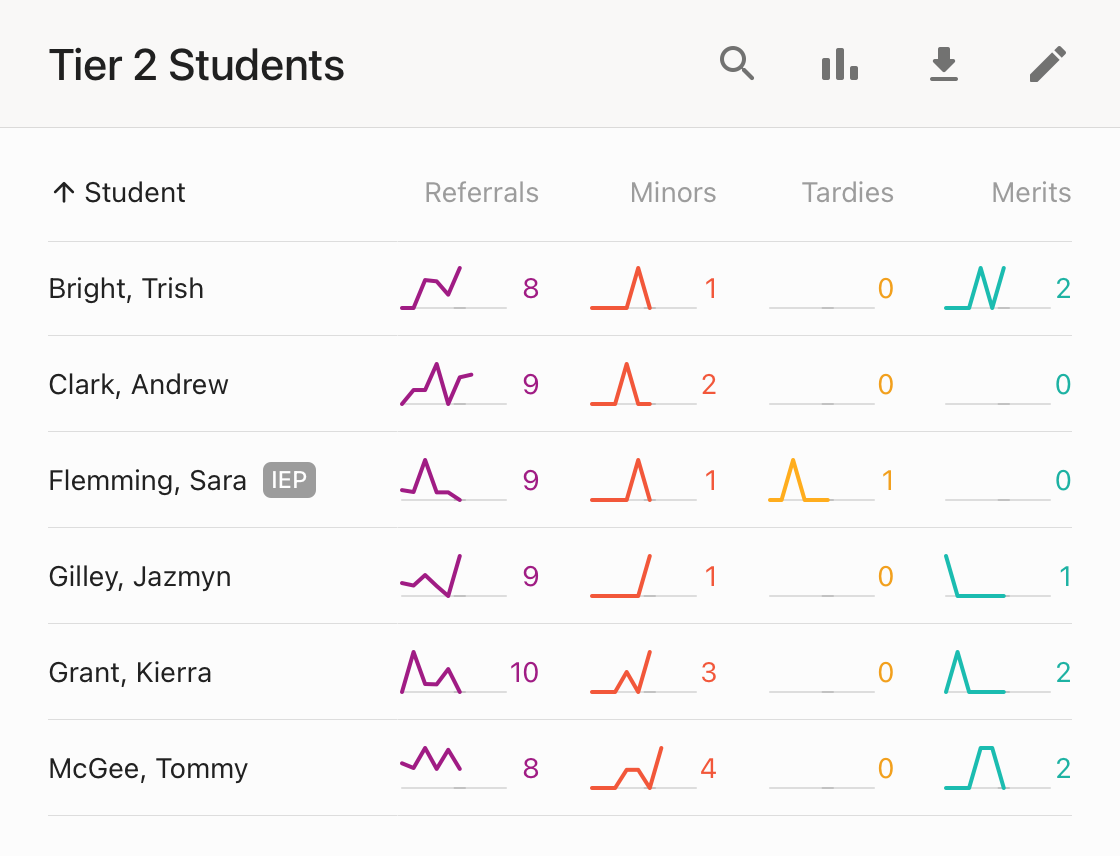Click the download icon
Viewport: 1120px width, 856px height.
pos(943,65)
